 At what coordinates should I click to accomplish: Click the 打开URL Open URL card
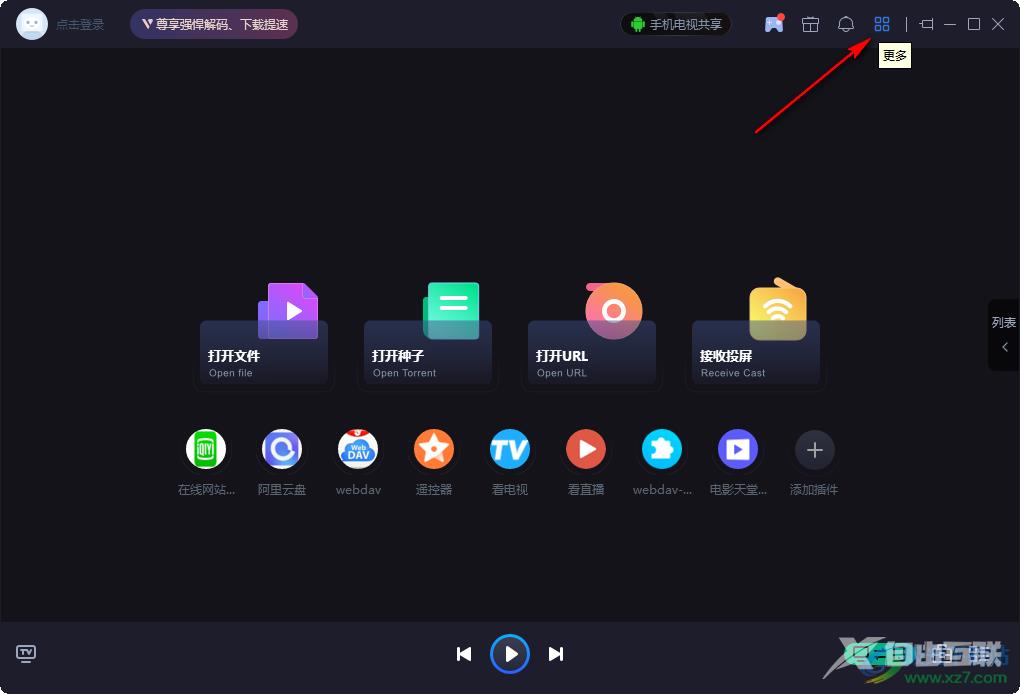coord(591,336)
